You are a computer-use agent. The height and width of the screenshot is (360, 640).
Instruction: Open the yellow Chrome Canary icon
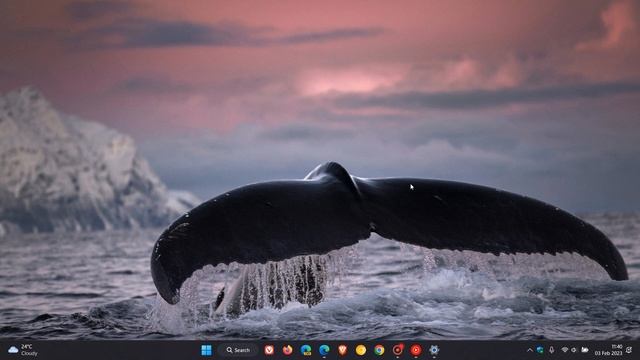(x=361, y=350)
